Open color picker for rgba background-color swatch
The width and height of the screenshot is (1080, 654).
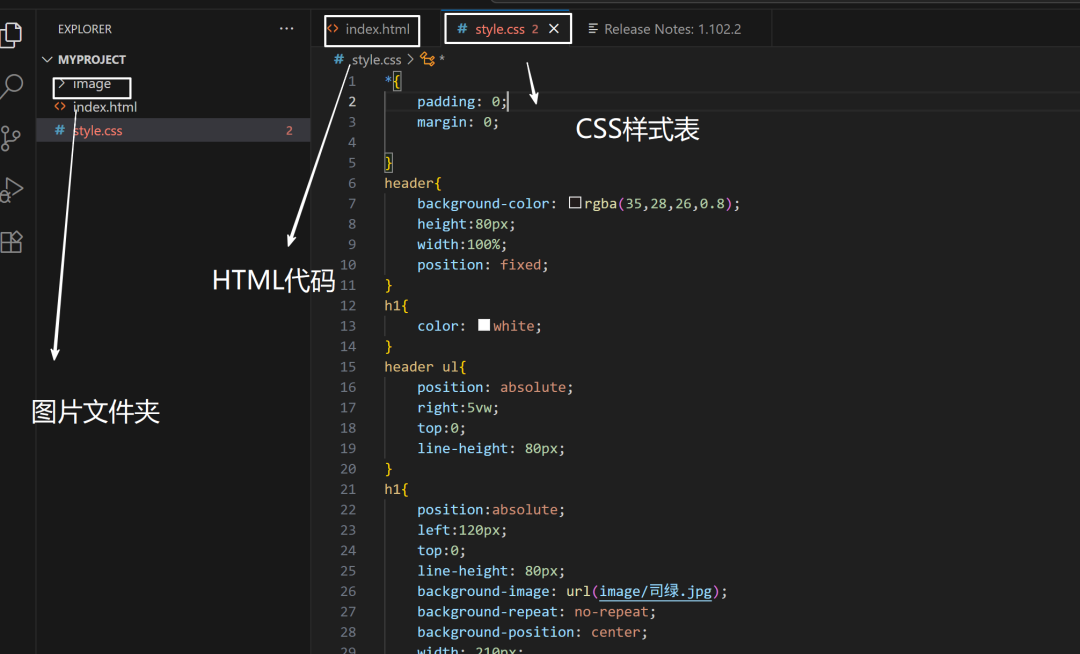pyautogui.click(x=575, y=203)
